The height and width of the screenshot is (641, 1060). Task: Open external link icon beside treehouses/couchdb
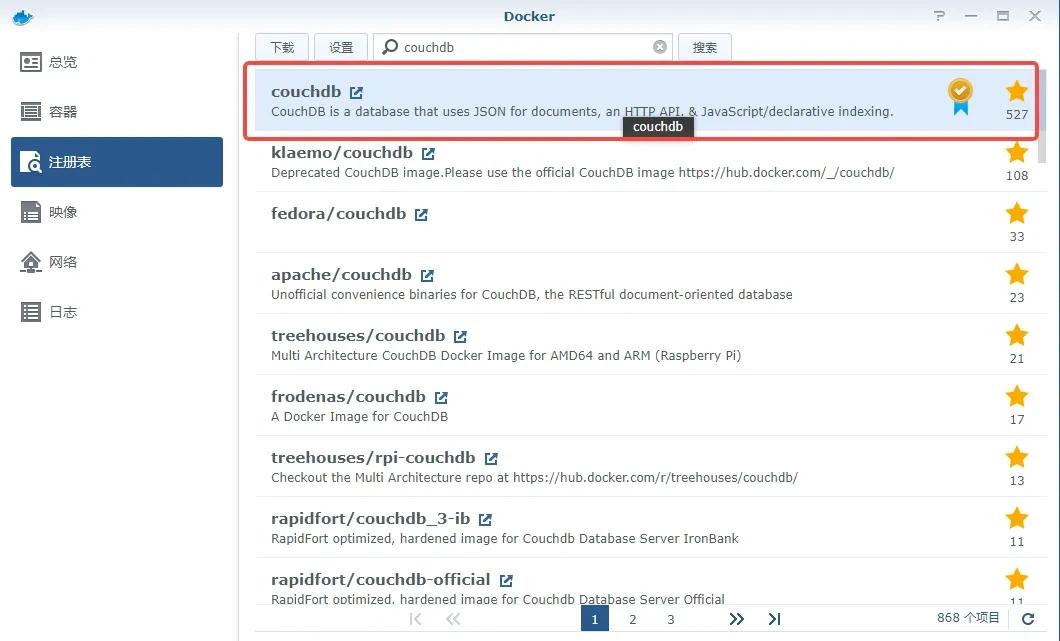coord(460,336)
